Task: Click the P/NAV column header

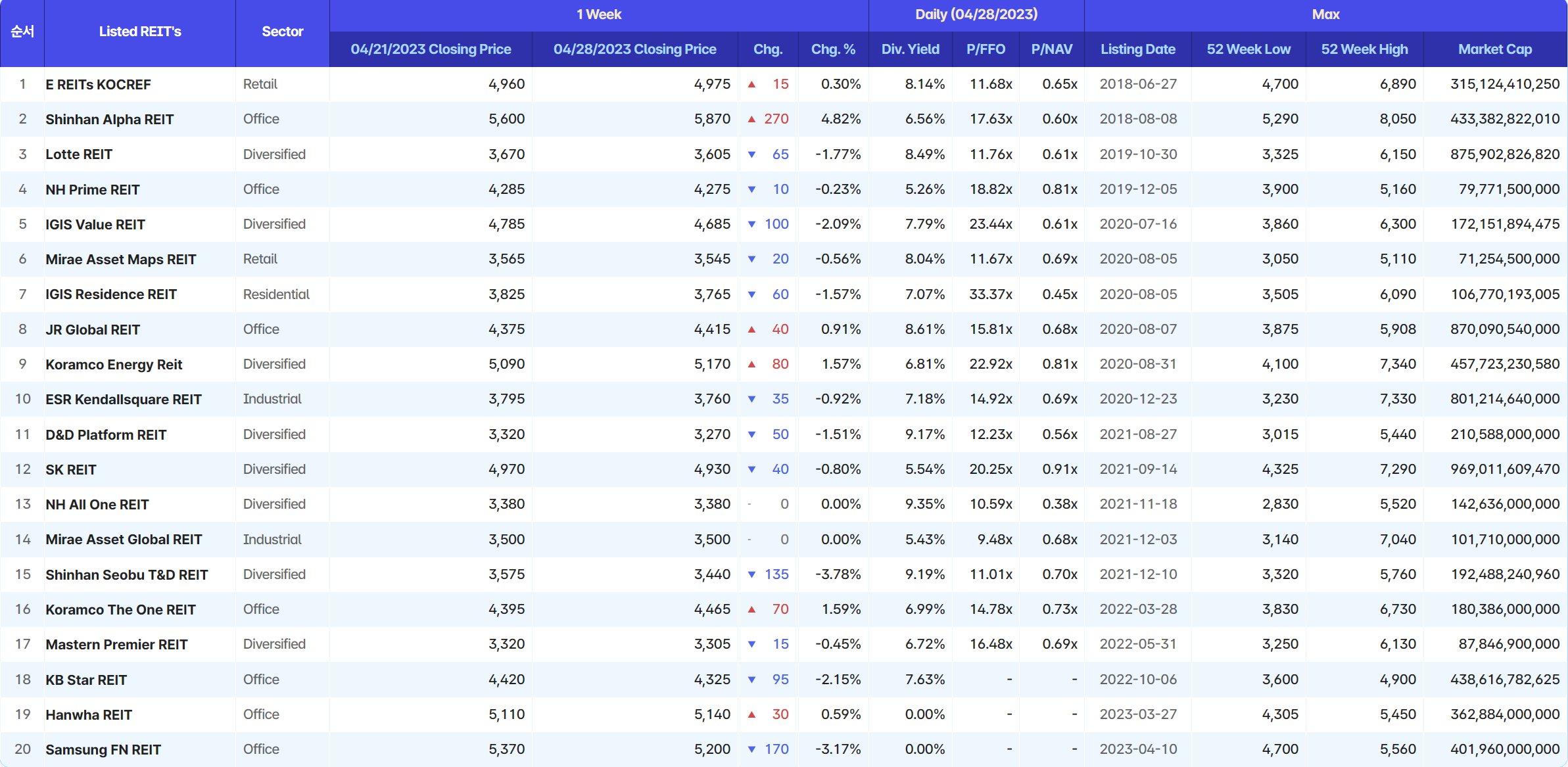Action: pyautogui.click(x=1052, y=49)
